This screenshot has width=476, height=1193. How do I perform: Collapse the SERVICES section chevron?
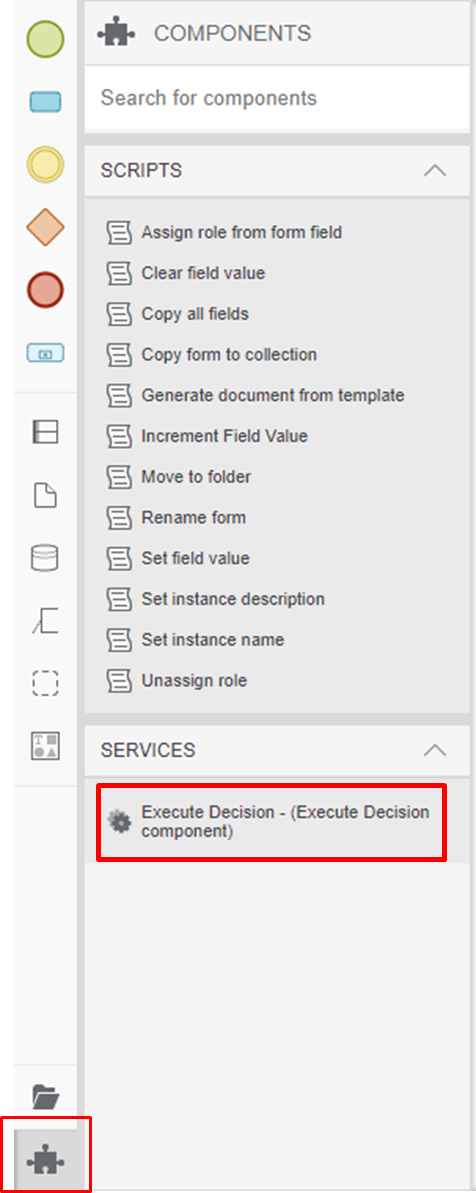[435, 750]
